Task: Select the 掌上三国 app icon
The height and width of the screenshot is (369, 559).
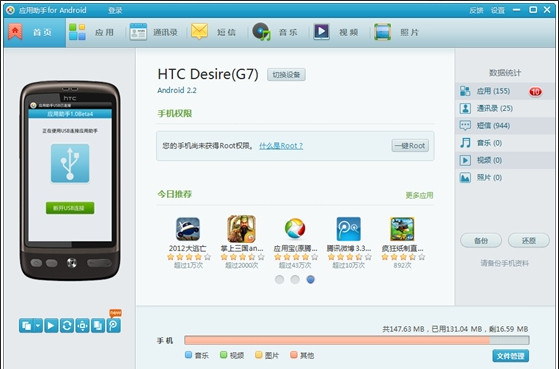Action: click(x=241, y=229)
